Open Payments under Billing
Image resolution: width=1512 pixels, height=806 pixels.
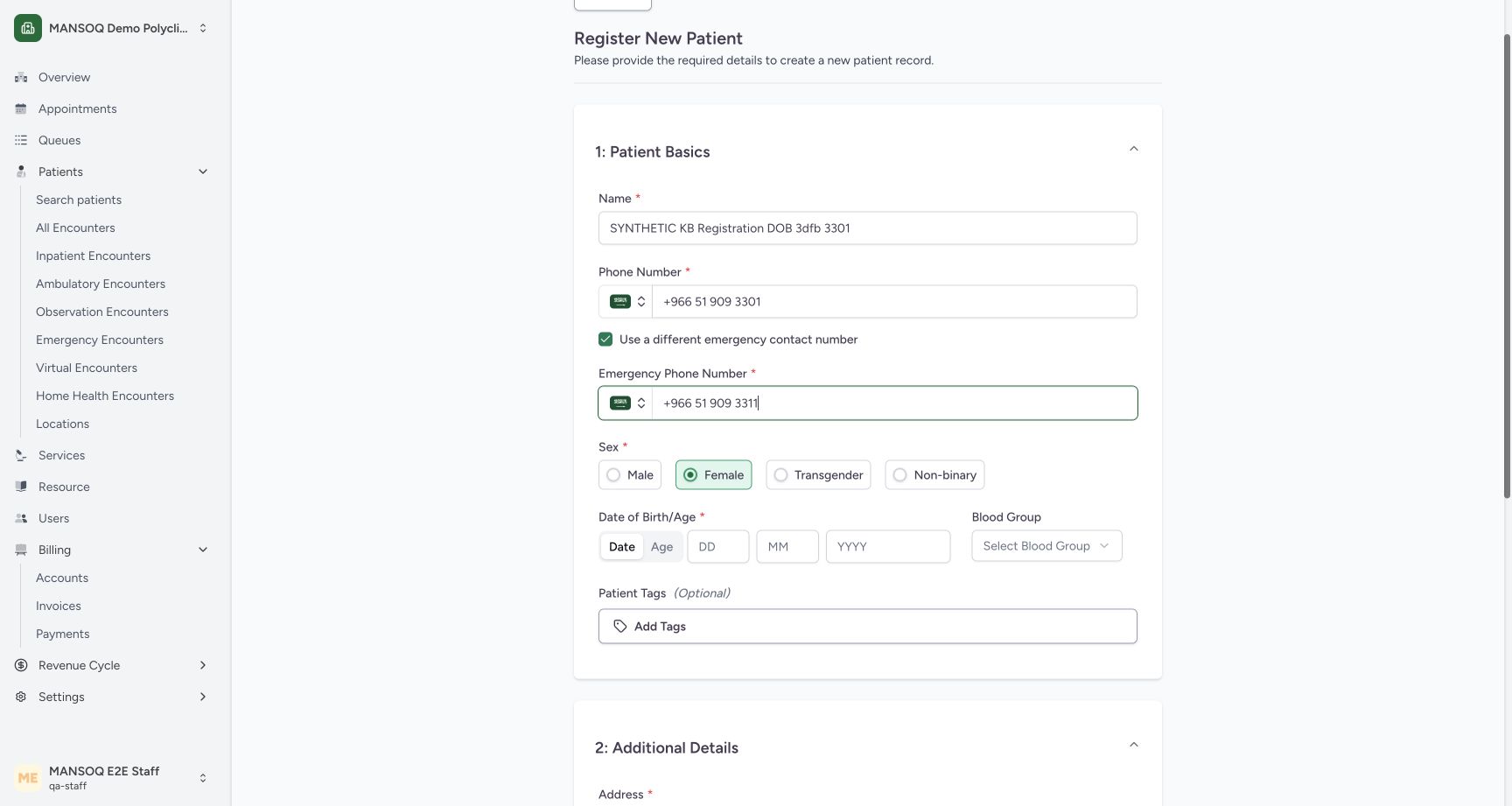[x=62, y=634]
